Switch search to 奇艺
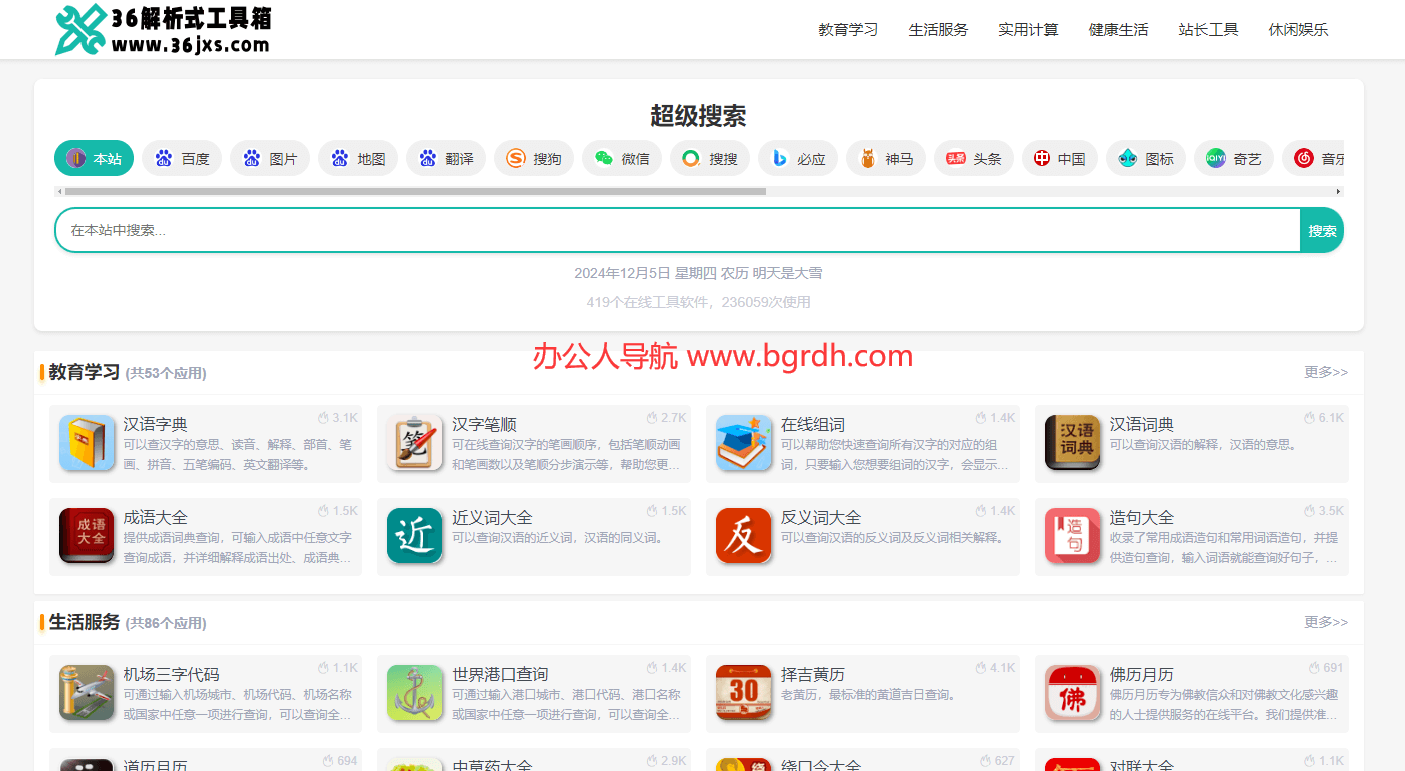1405x771 pixels. pos(1234,158)
